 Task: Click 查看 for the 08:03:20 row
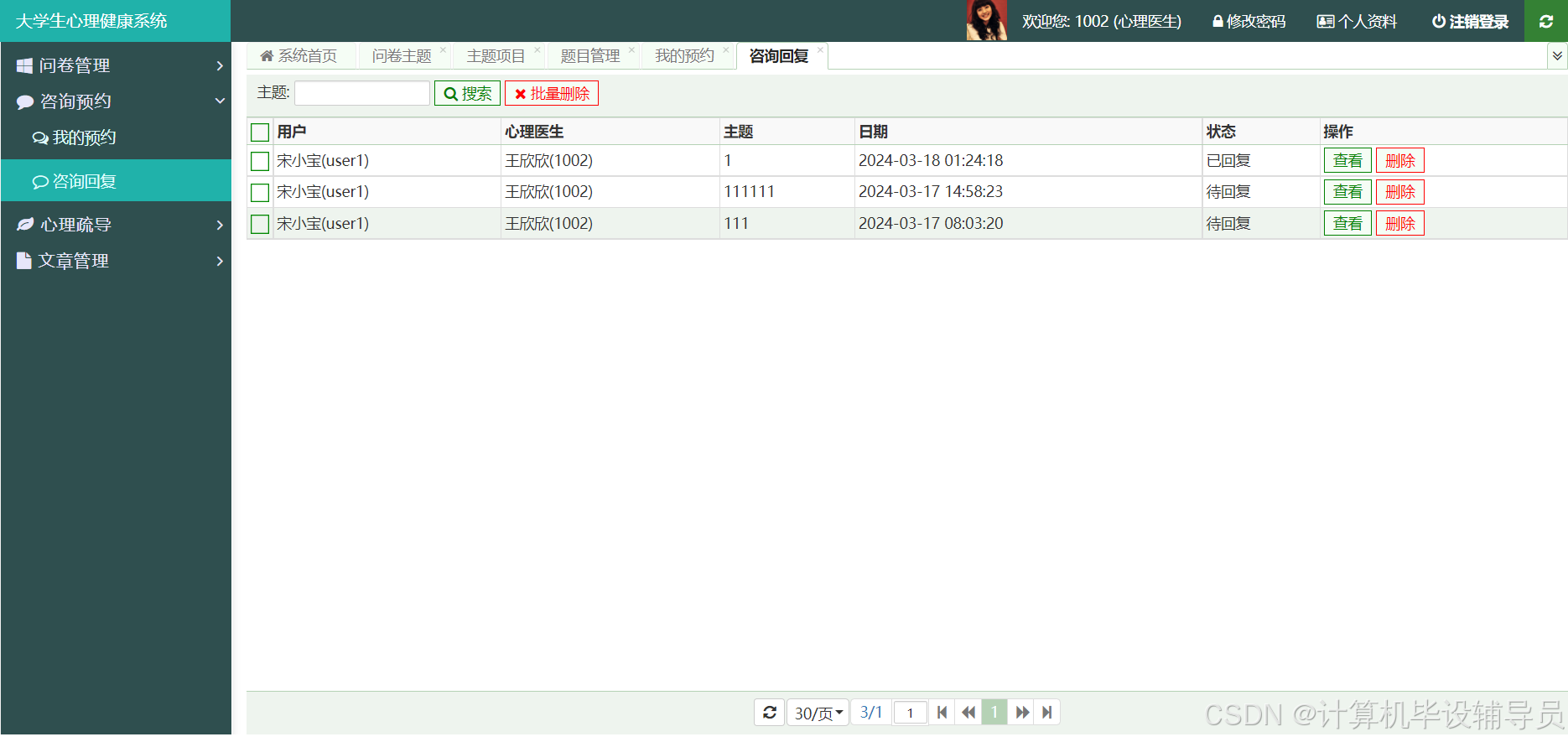(1347, 224)
